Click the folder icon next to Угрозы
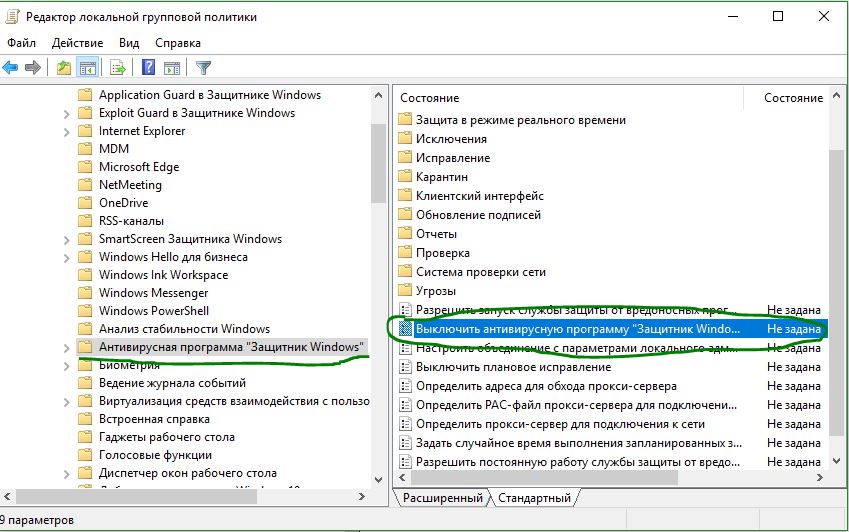Image resolution: width=849 pixels, height=532 pixels. [x=405, y=291]
